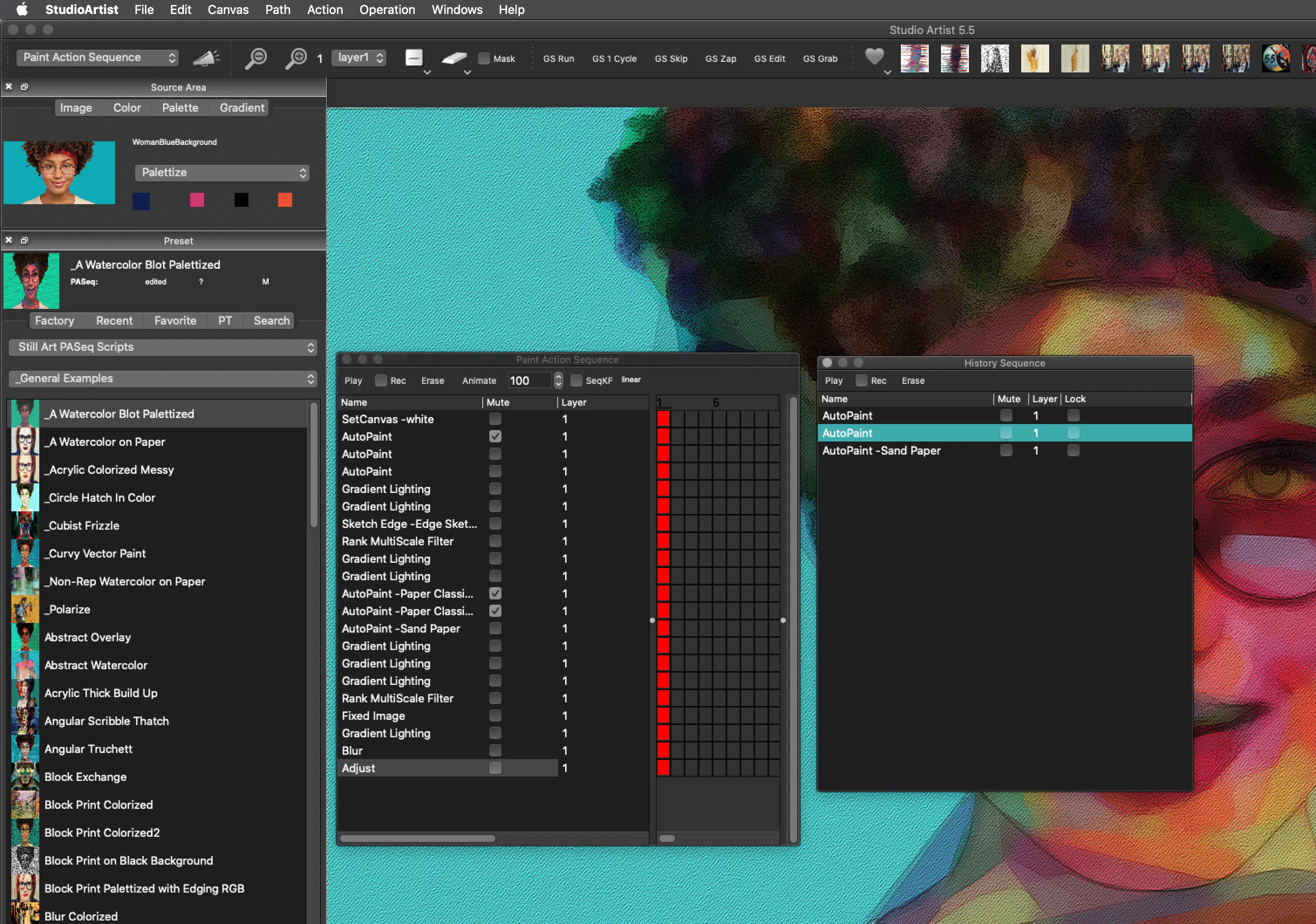Screen dimensions: 1316x924
Task: Mute the SetCanvas -white step
Action: pos(495,419)
